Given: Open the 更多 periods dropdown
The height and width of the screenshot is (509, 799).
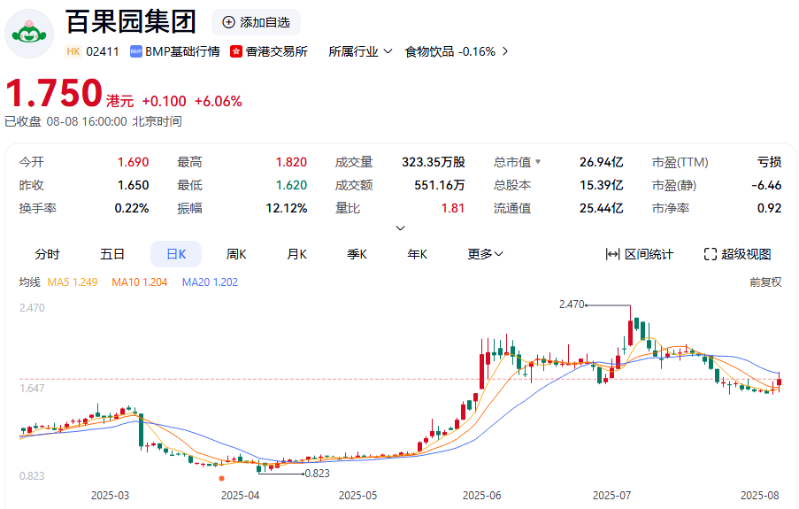Looking at the screenshot, I should 485,254.
